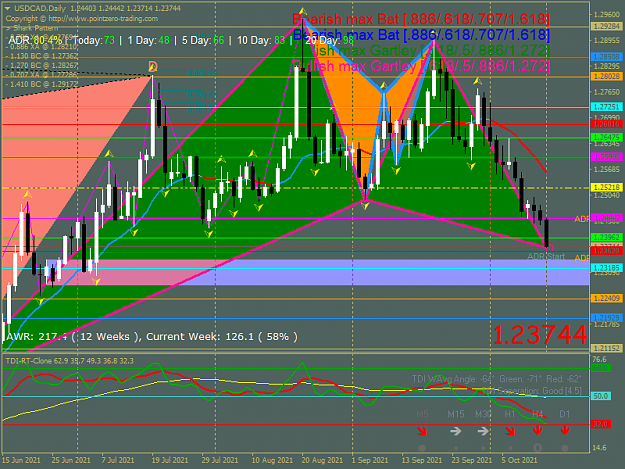The height and width of the screenshot is (469, 625).
Task: Click the 15 Jun 2021 date label
Action: pyautogui.click(x=21, y=460)
